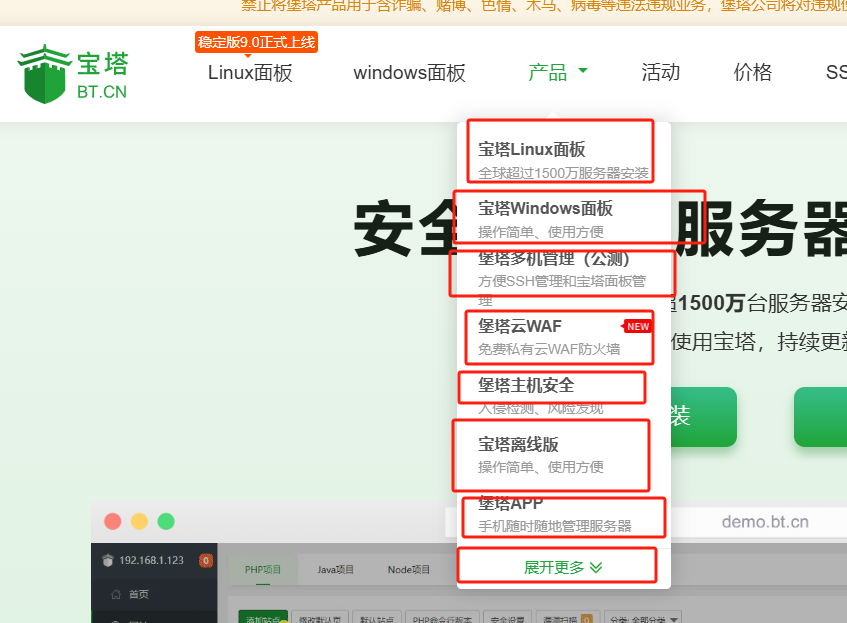Choose 宝塔离线版 from the product menu
Image resolution: width=847 pixels, height=623 pixels.
(518, 444)
